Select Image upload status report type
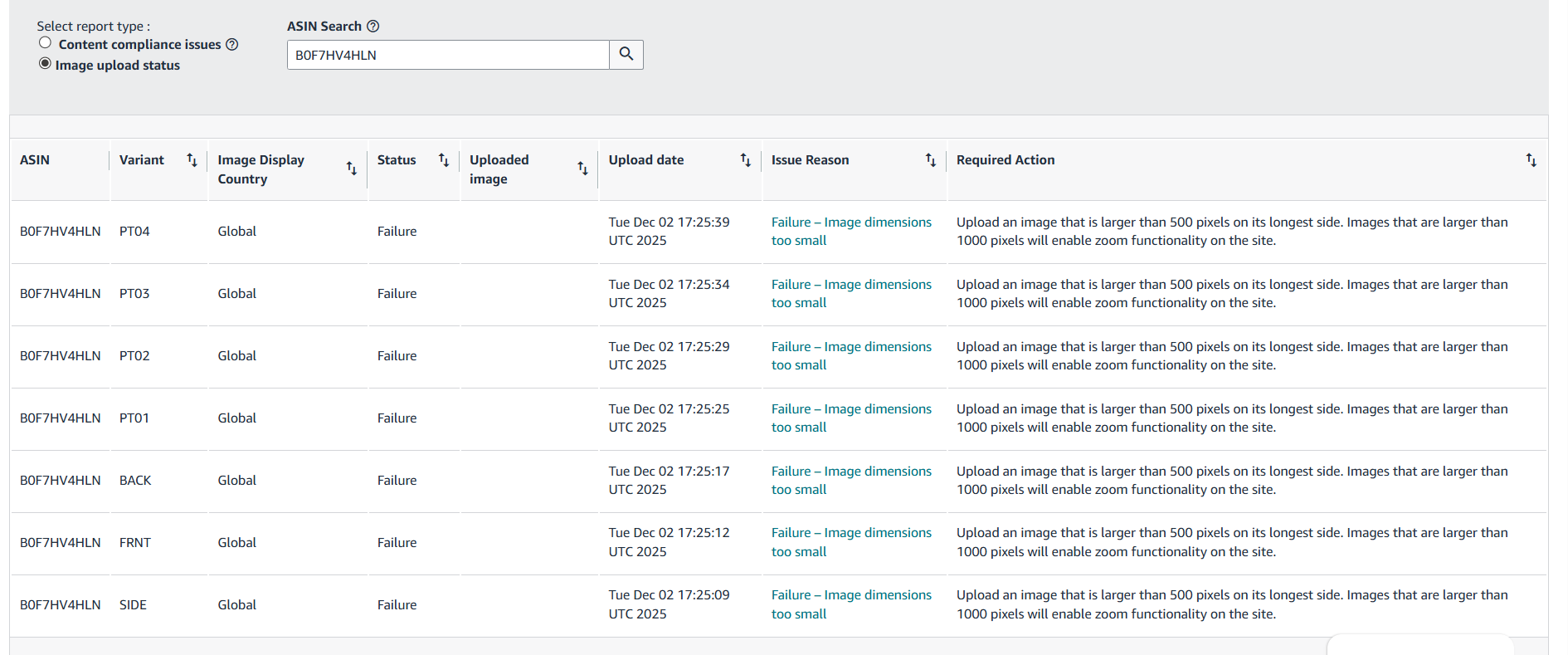The height and width of the screenshot is (655, 1568). (x=45, y=64)
